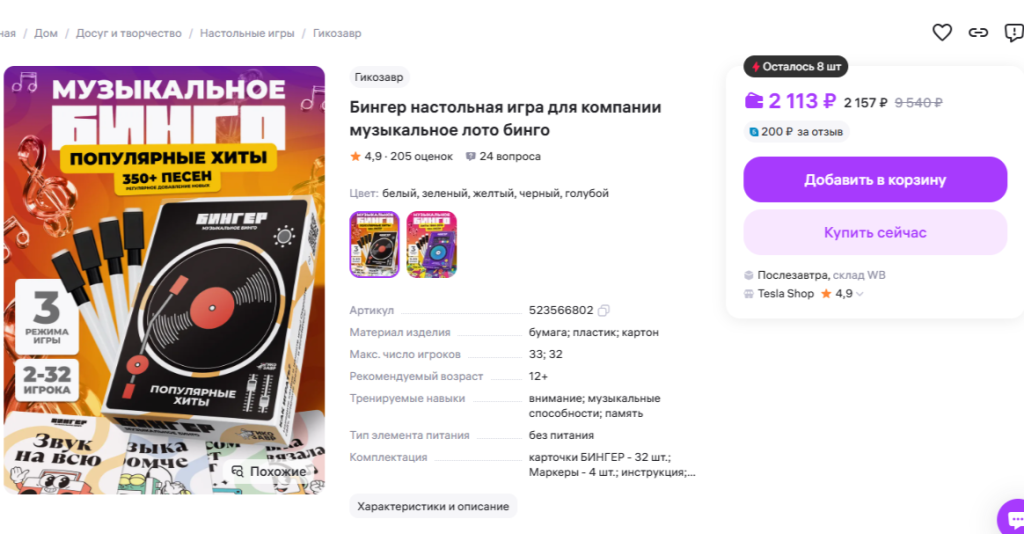Click the orange rating star icon
The image size is (1024, 534).
pos(355,156)
